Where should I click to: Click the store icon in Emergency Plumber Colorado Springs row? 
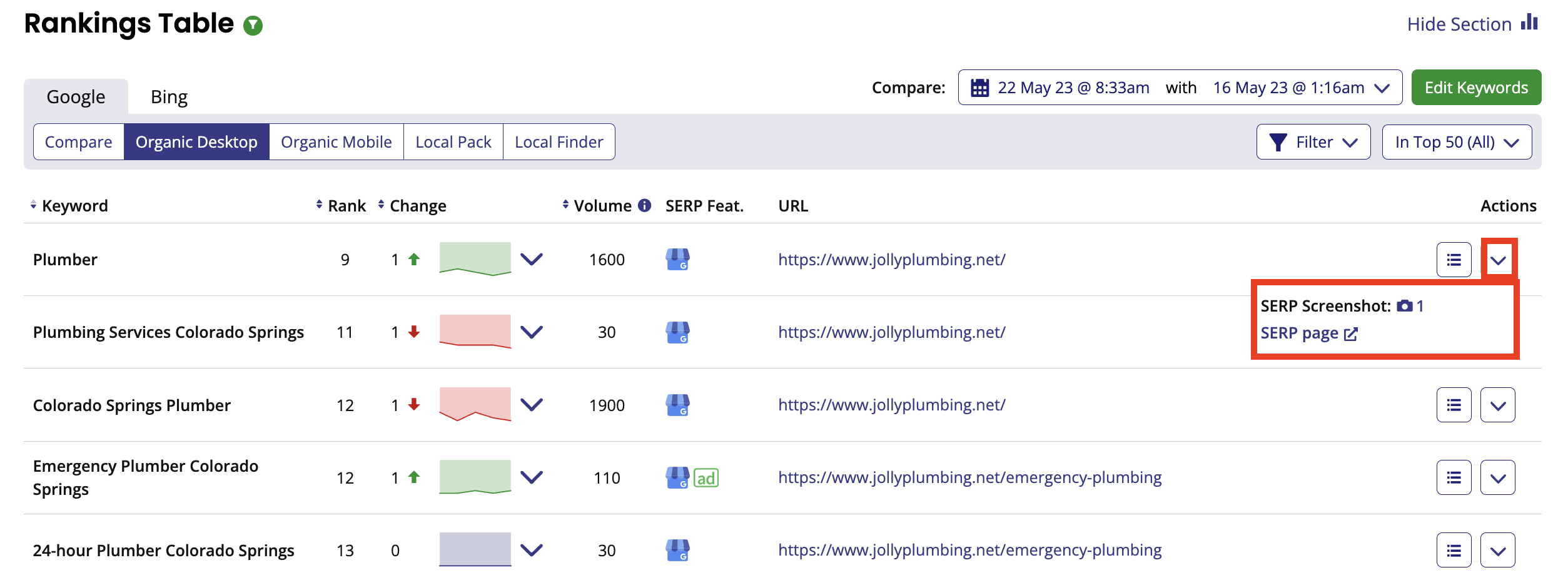click(677, 477)
